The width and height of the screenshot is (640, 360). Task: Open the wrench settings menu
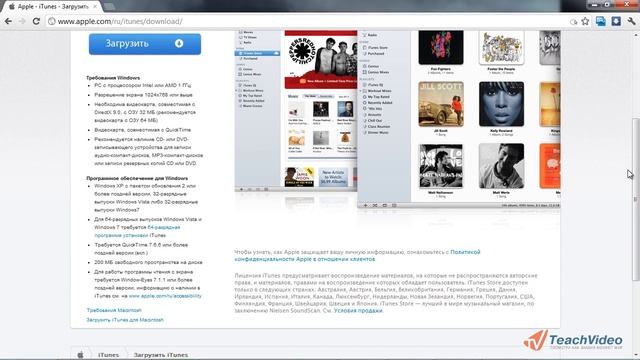click(631, 21)
